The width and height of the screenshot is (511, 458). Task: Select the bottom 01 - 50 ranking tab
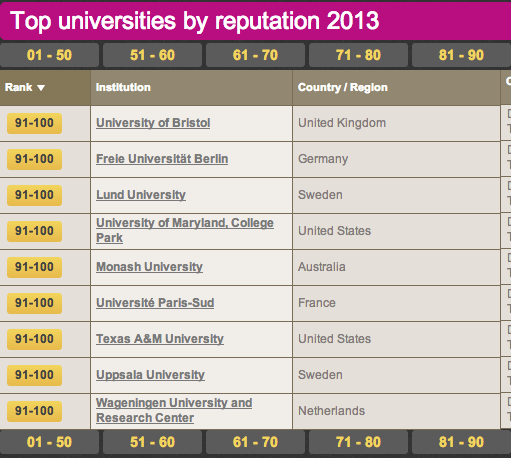click(x=49, y=442)
